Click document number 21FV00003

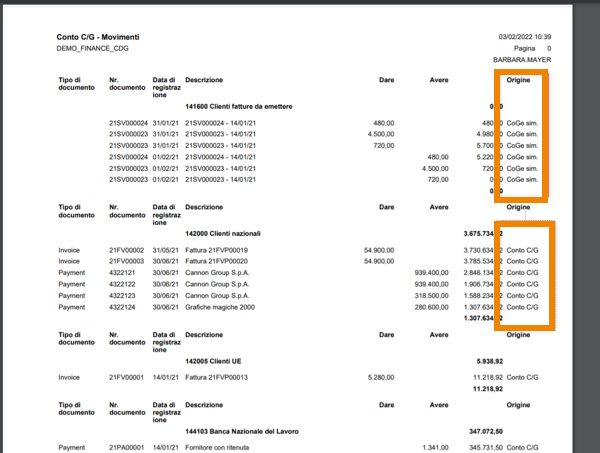coord(127,261)
